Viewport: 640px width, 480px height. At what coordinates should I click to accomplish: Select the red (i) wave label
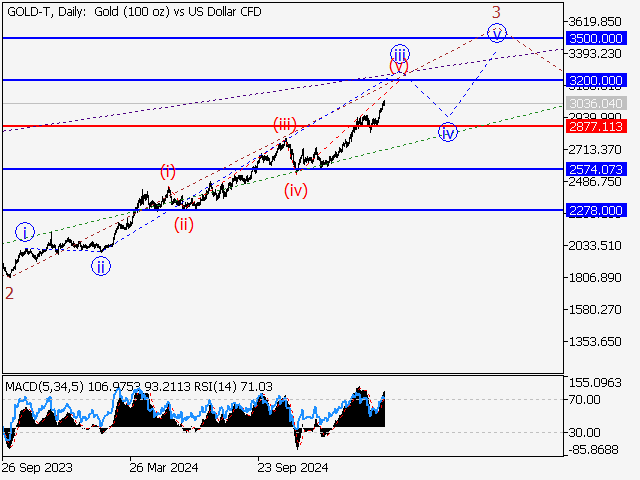point(167,172)
